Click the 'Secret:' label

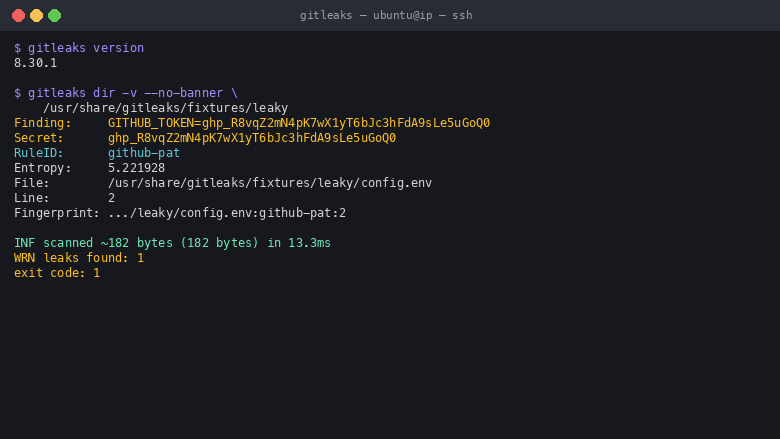click(x=39, y=138)
